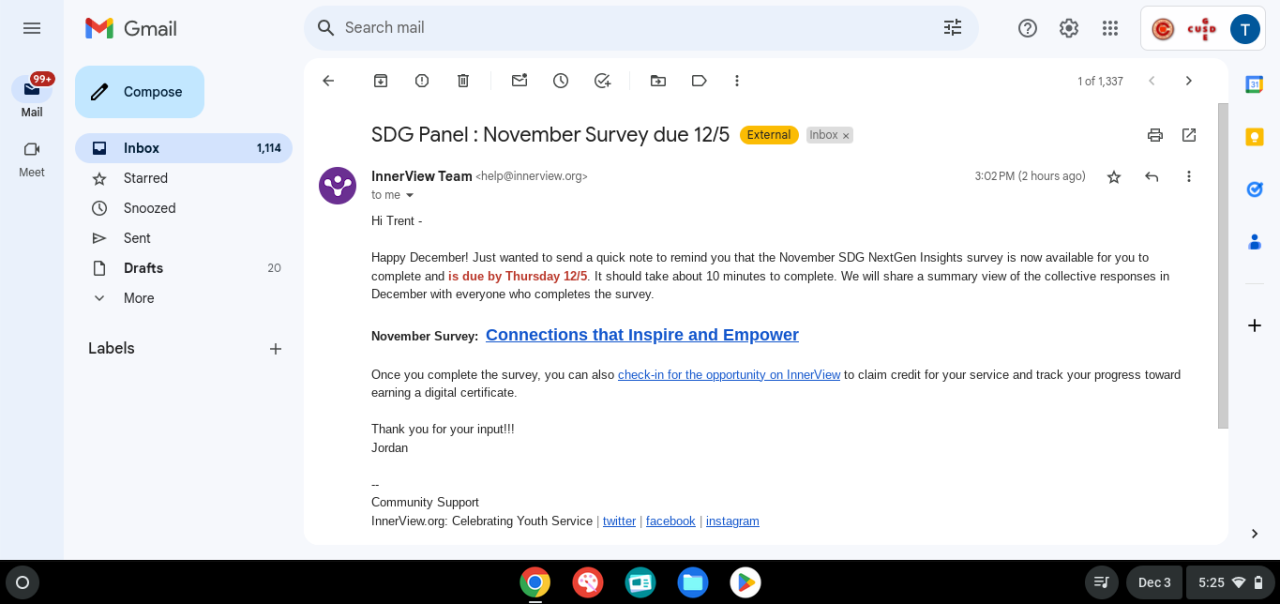
Task: Remove the Inbox label from email
Action: click(x=846, y=136)
